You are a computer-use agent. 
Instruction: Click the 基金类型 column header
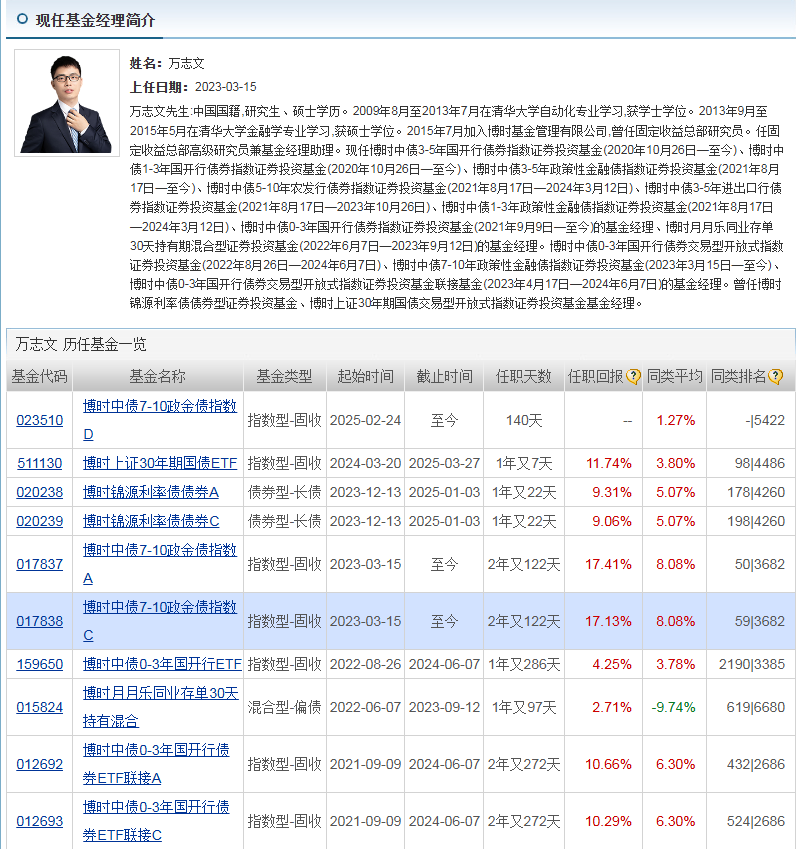285,376
